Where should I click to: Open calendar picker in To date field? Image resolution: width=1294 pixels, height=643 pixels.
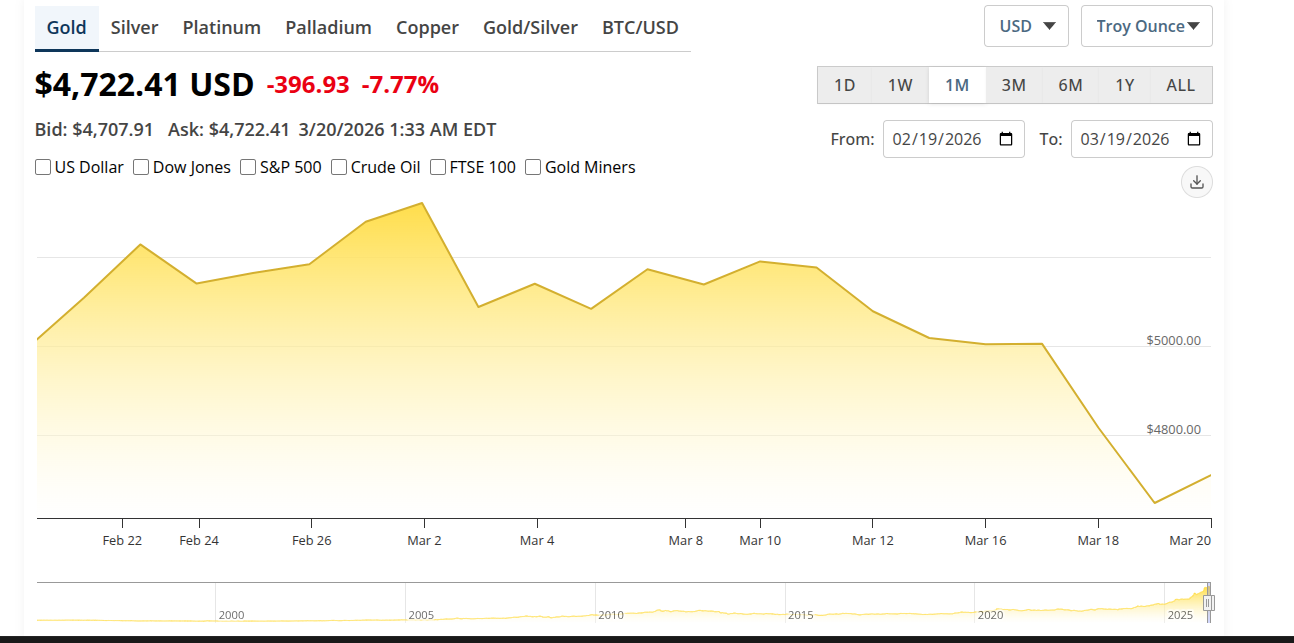[x=1194, y=139]
